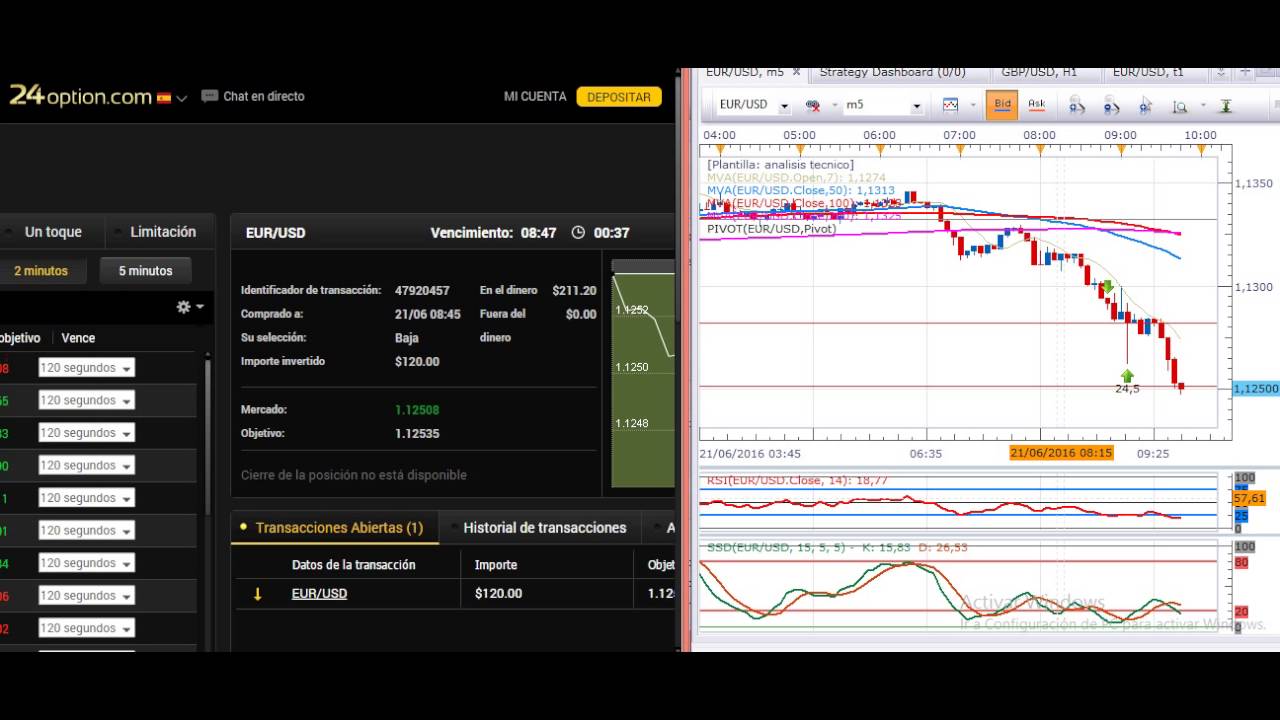Click the green down arrow on the chart
The width and height of the screenshot is (1280, 720).
(x=1107, y=287)
